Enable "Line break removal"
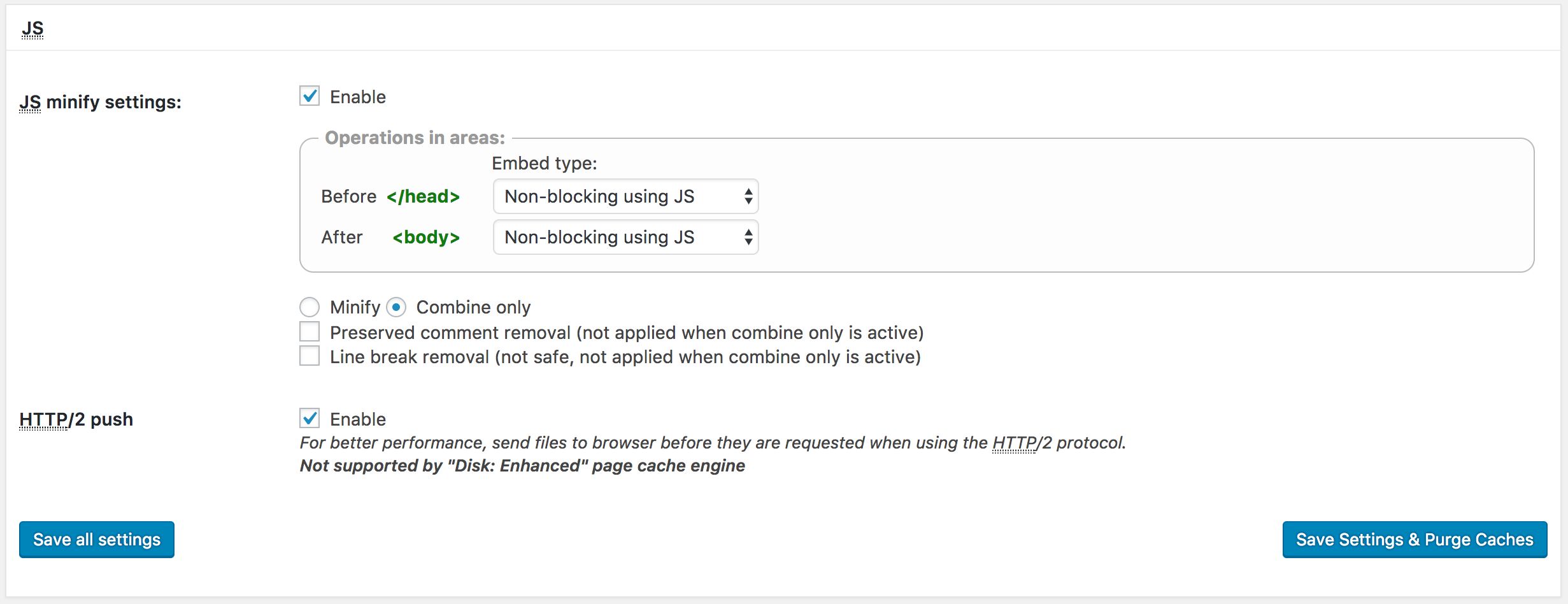Viewport: 1568px width, 604px height. pyautogui.click(x=310, y=357)
